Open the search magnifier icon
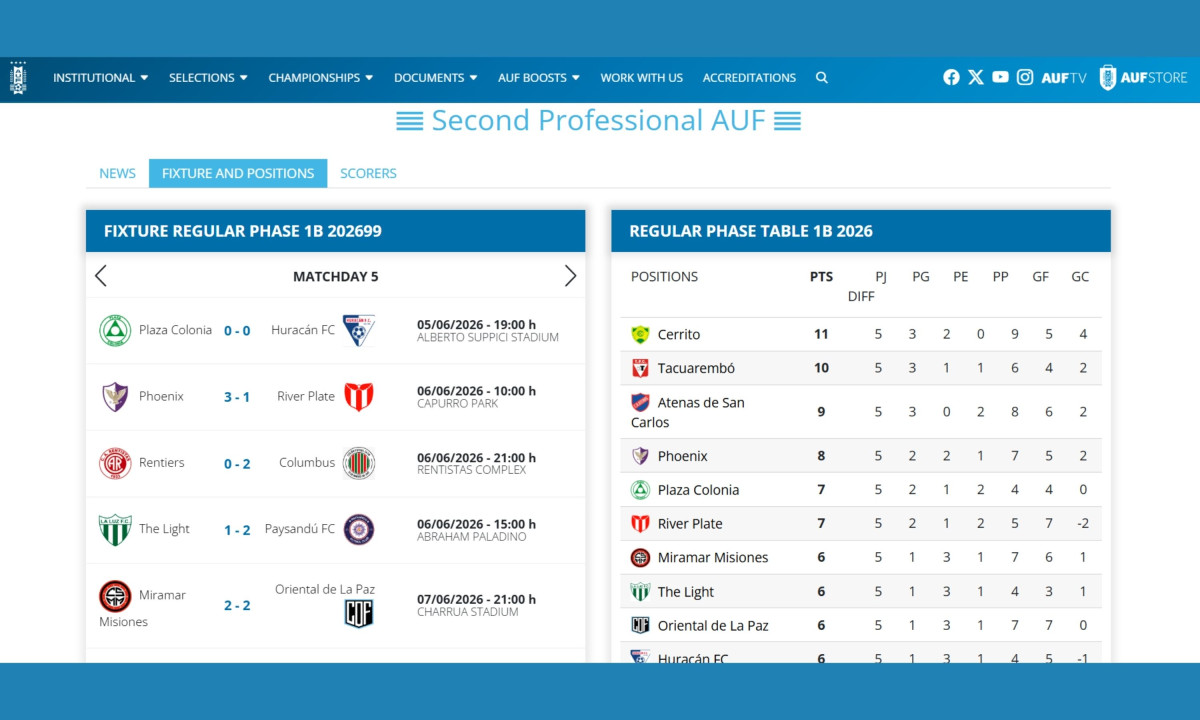Image resolution: width=1200 pixels, height=720 pixels. click(822, 77)
